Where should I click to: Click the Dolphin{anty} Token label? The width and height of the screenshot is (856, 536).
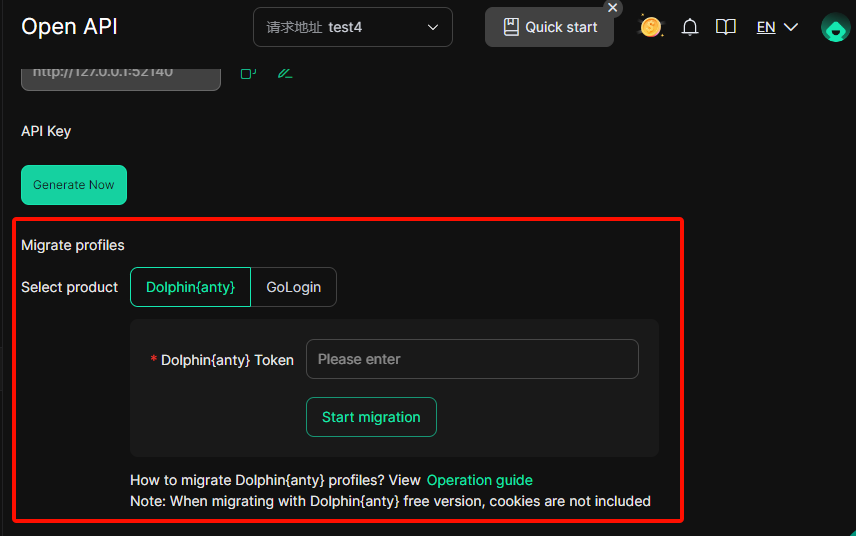pyautogui.click(x=227, y=360)
